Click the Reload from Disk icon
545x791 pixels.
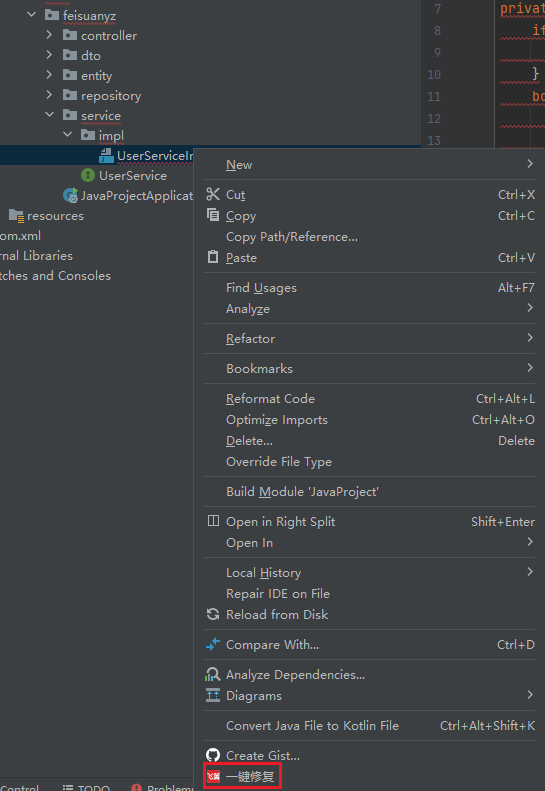coord(213,614)
